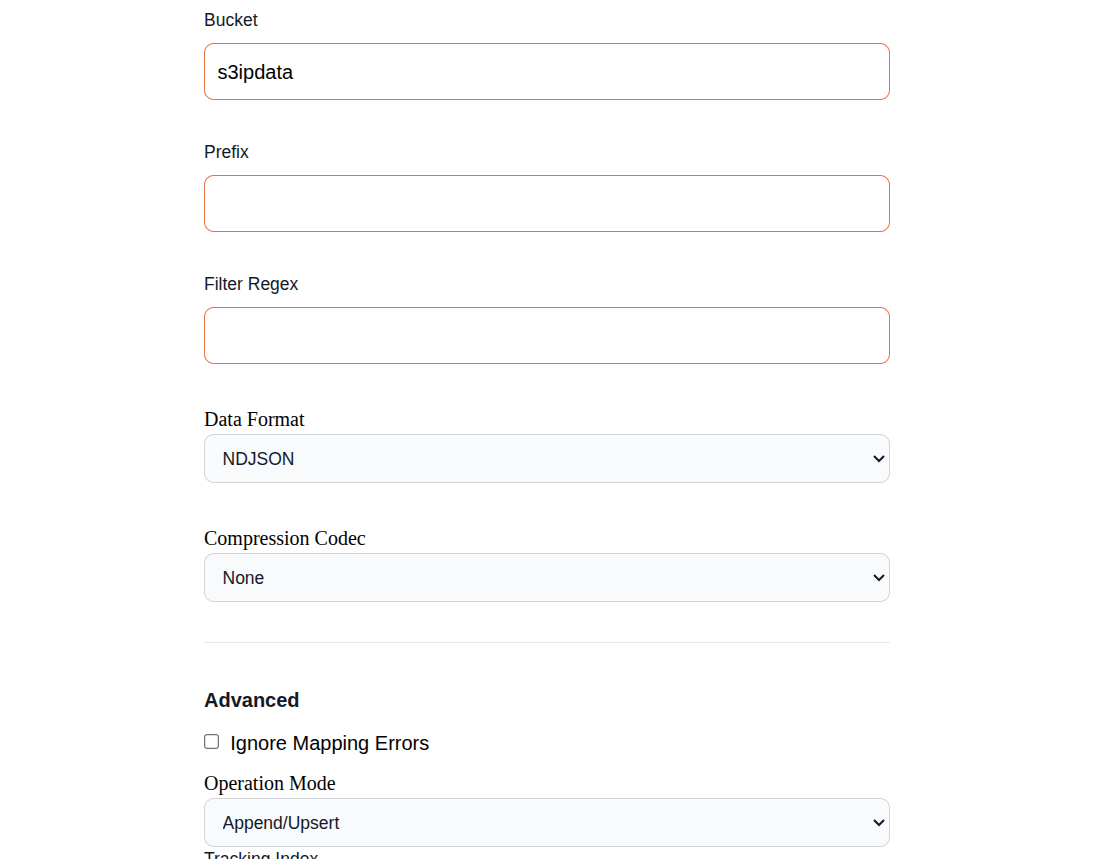Click the NDJSON text in Data Format

click(258, 459)
